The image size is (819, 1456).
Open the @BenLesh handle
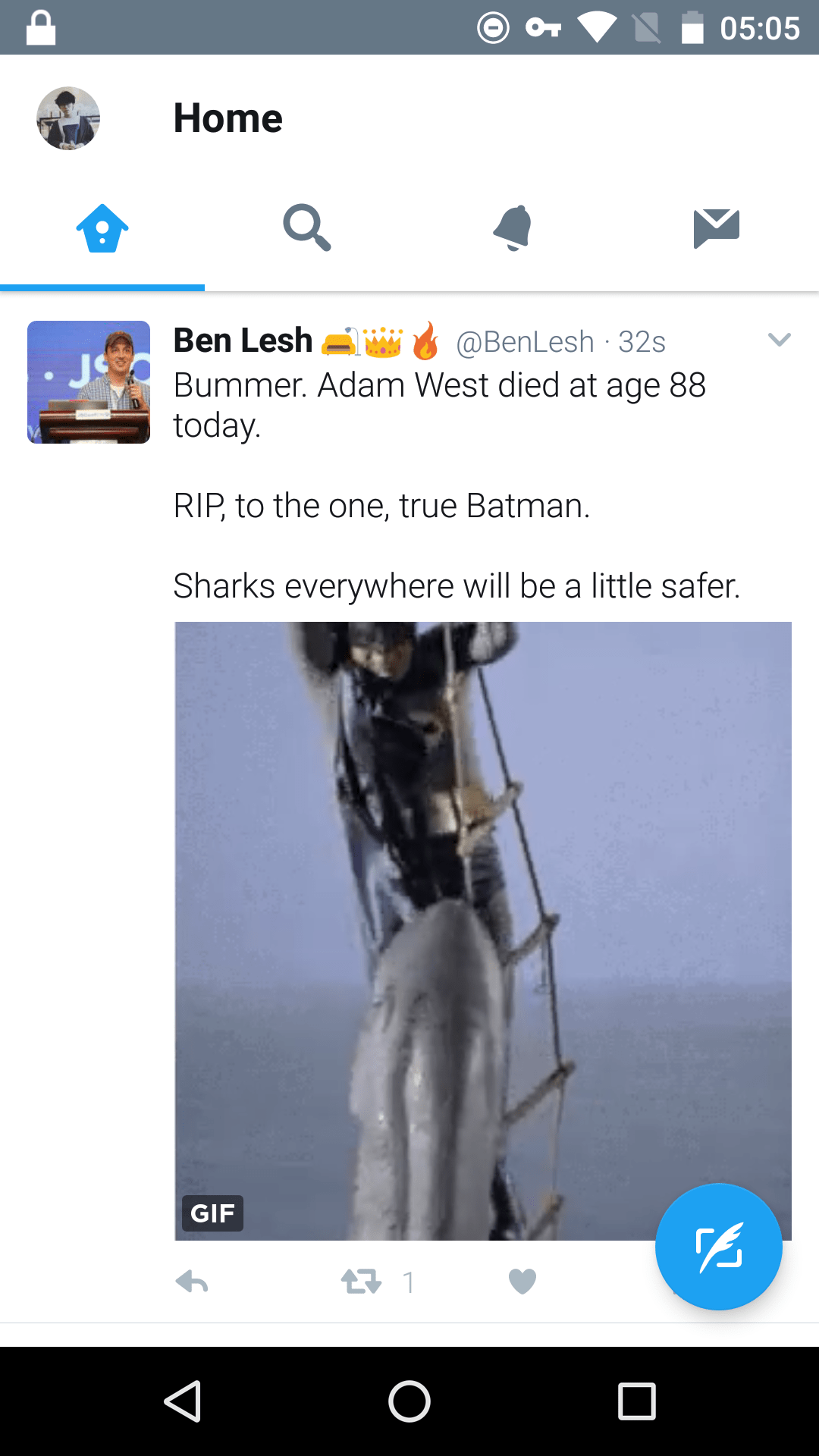coord(525,342)
